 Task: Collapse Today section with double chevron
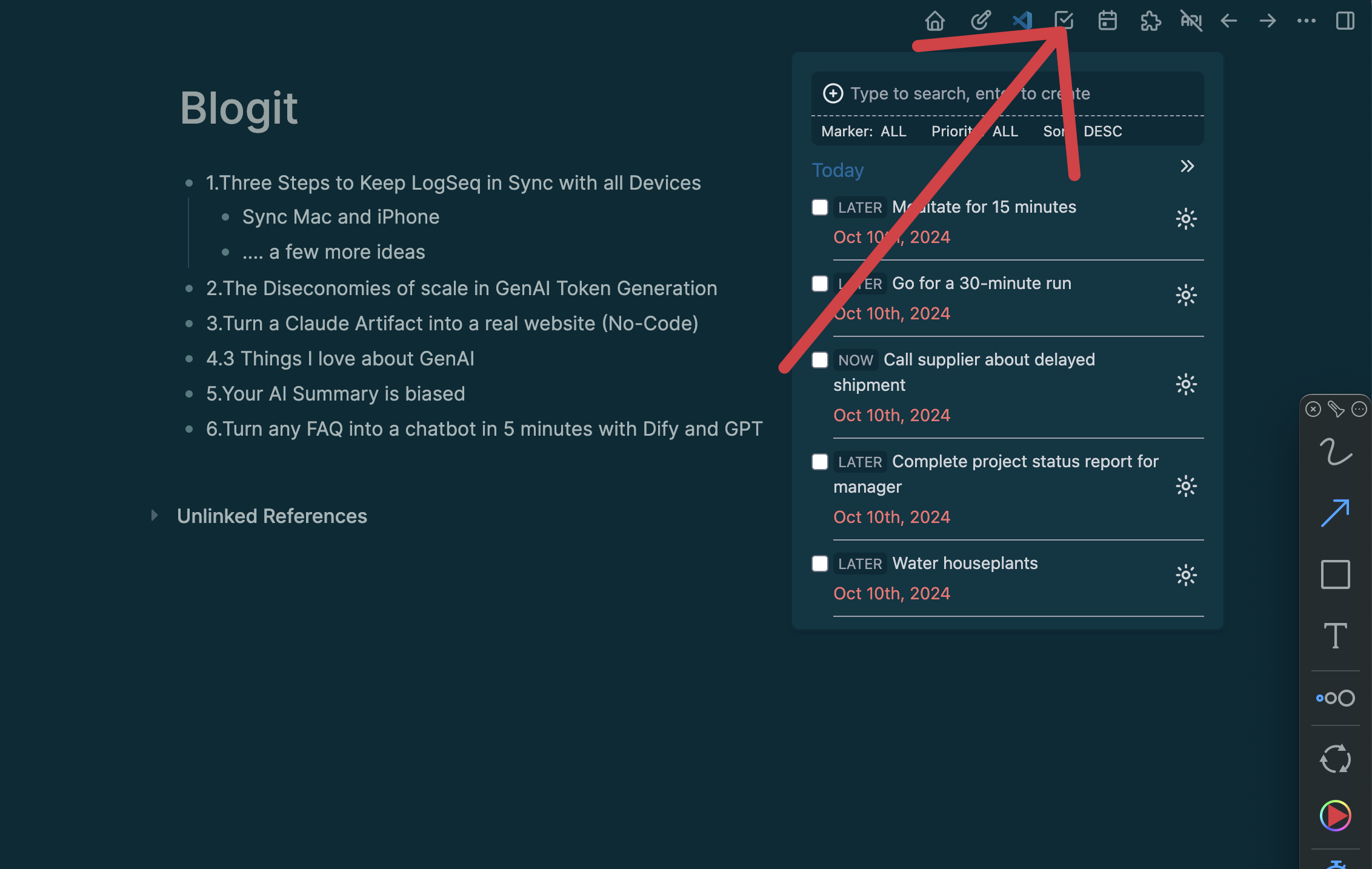point(1187,166)
